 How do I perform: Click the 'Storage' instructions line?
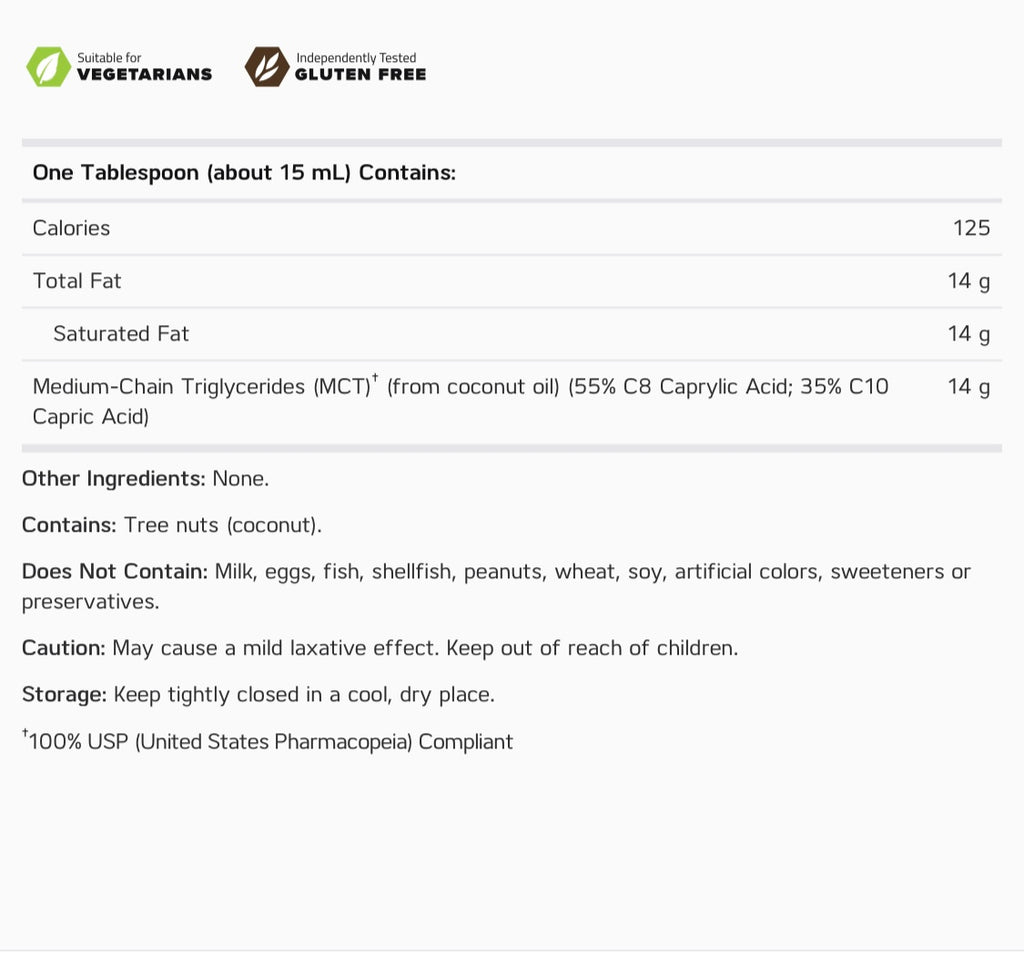pos(258,694)
